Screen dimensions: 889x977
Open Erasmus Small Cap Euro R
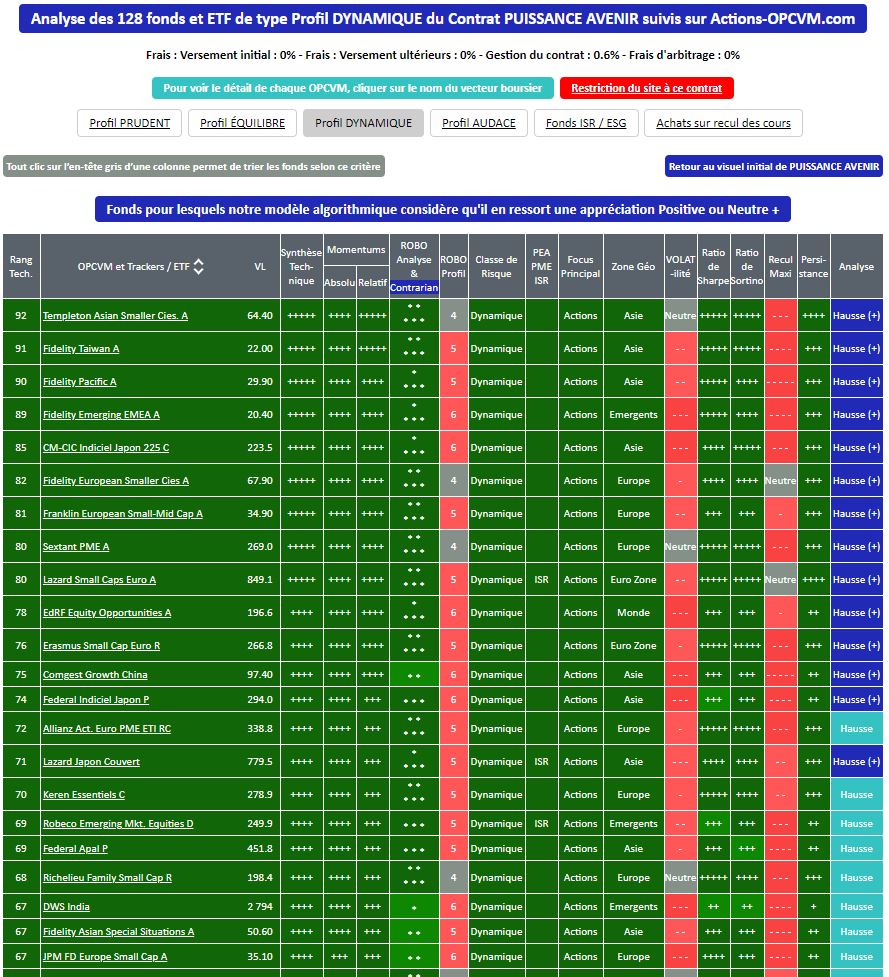point(102,646)
